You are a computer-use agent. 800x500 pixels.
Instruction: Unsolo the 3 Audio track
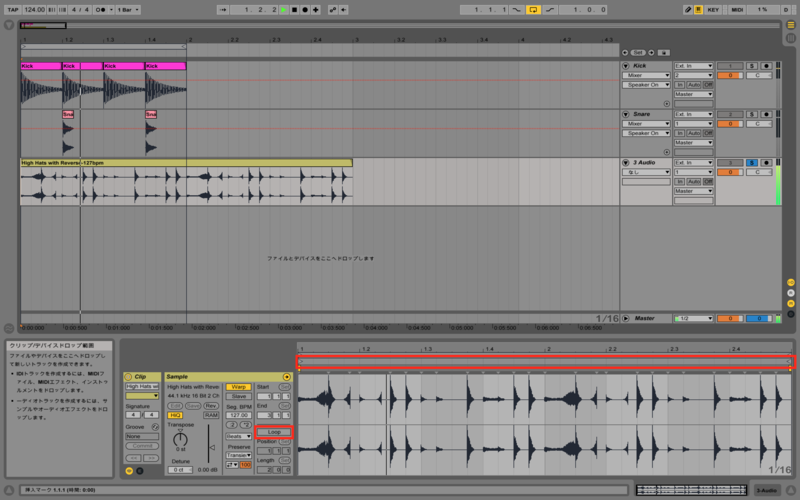tap(752, 163)
